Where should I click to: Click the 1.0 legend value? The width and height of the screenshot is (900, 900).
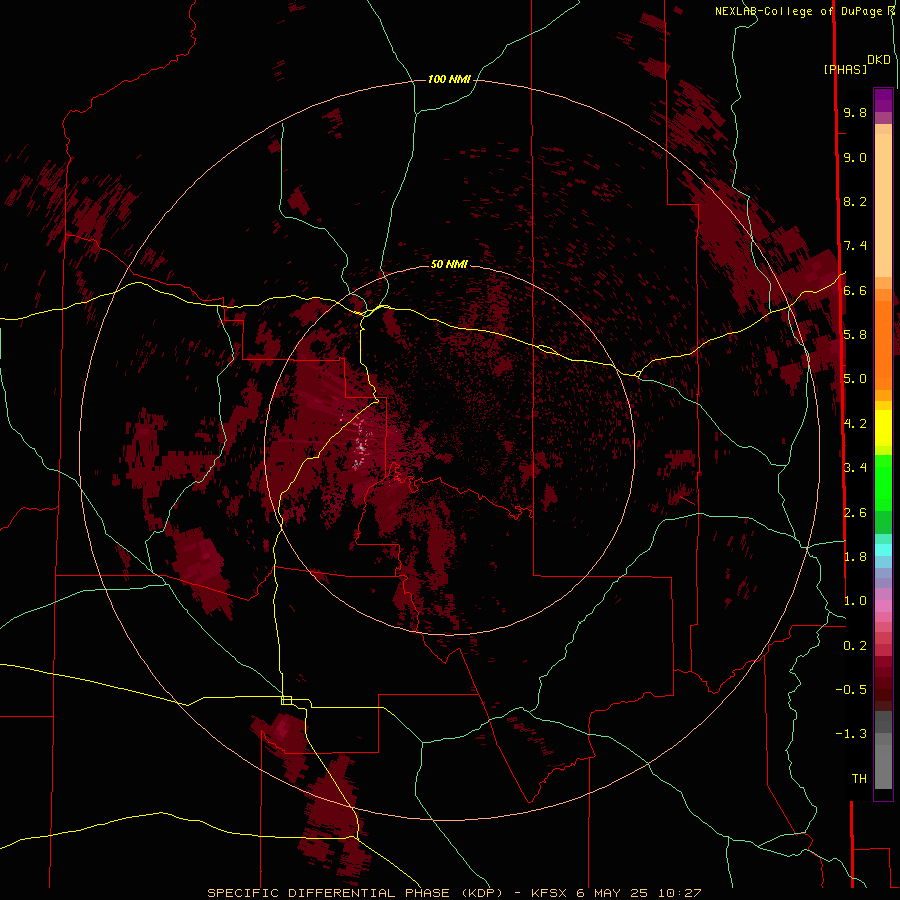(855, 601)
